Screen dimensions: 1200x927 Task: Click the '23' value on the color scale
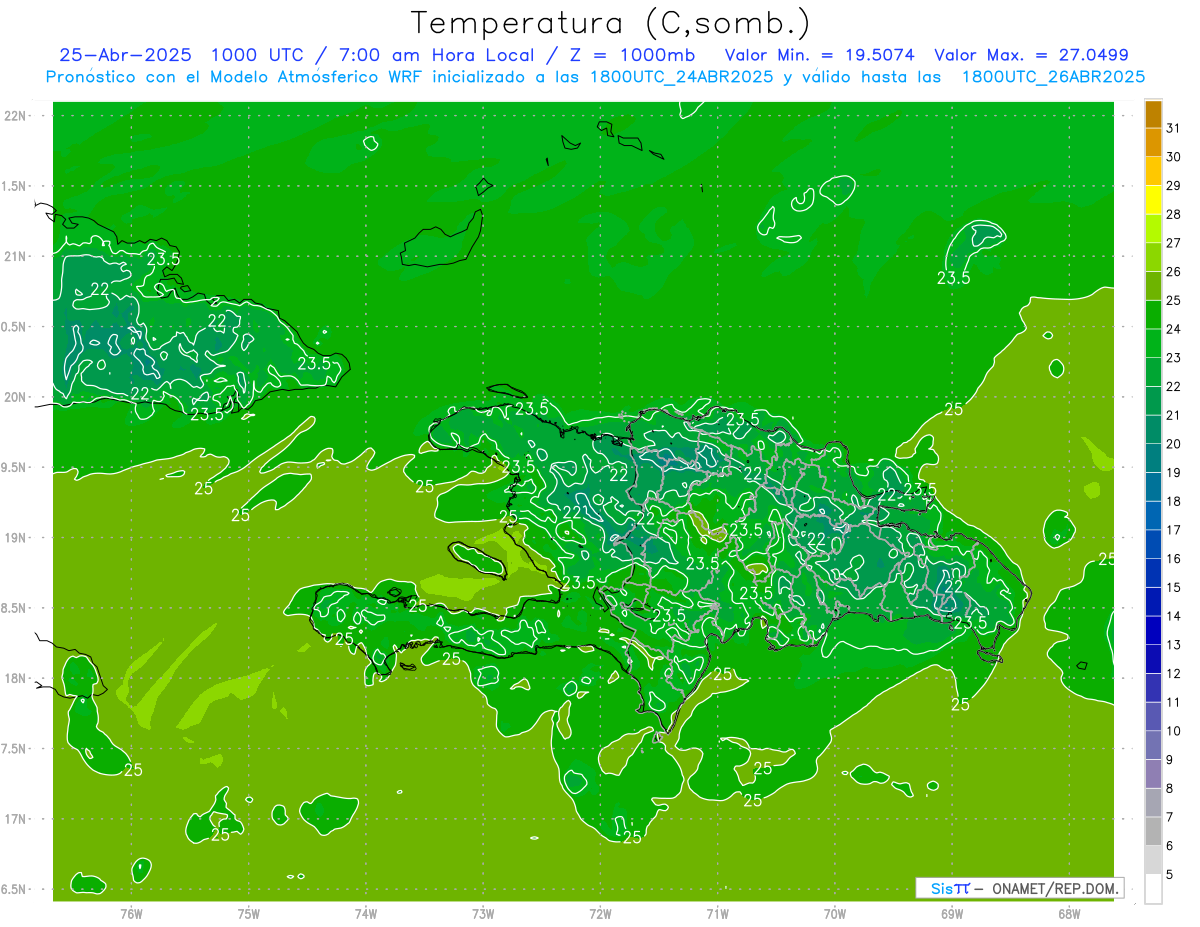[x=1174, y=358]
